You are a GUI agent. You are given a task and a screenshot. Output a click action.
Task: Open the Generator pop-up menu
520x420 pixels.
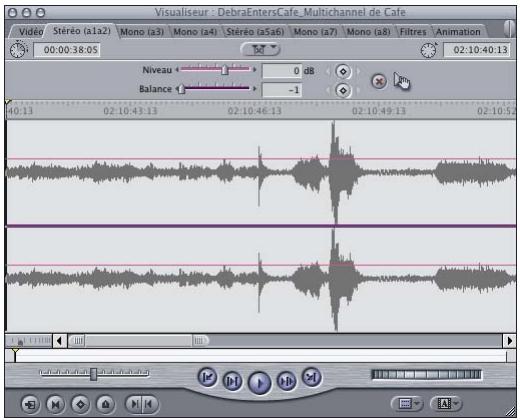pyautogui.click(x=446, y=404)
